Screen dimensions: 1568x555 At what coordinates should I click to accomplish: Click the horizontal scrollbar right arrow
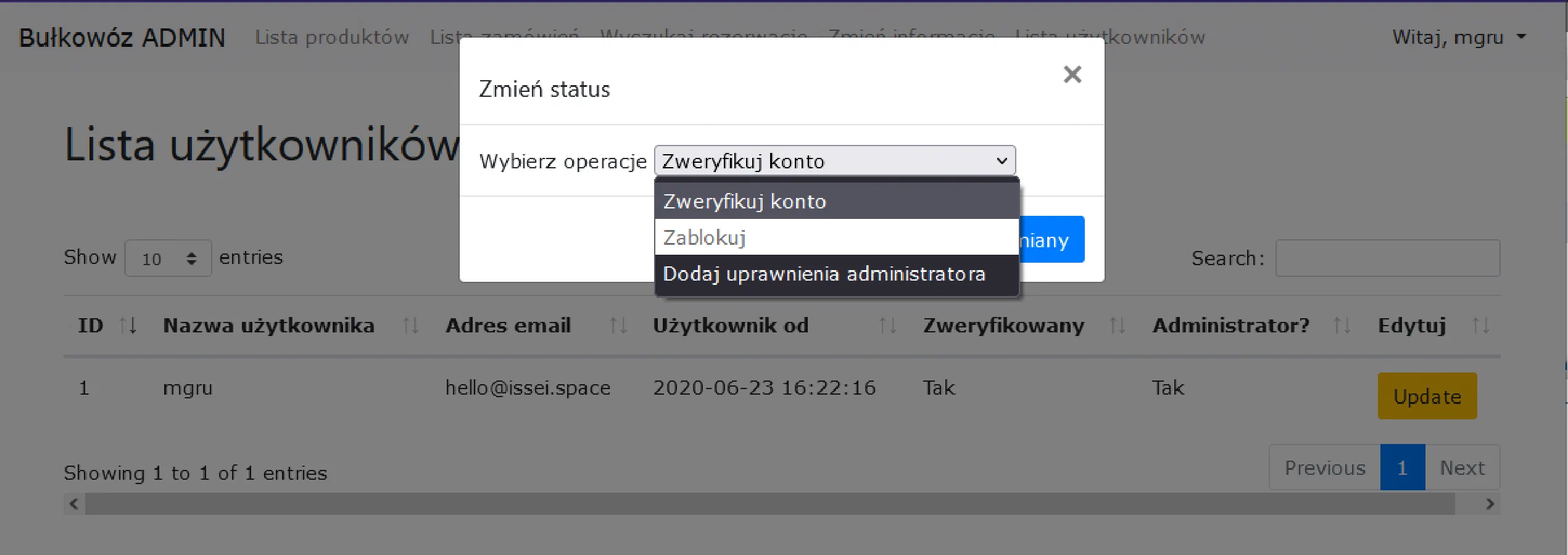point(1490,504)
